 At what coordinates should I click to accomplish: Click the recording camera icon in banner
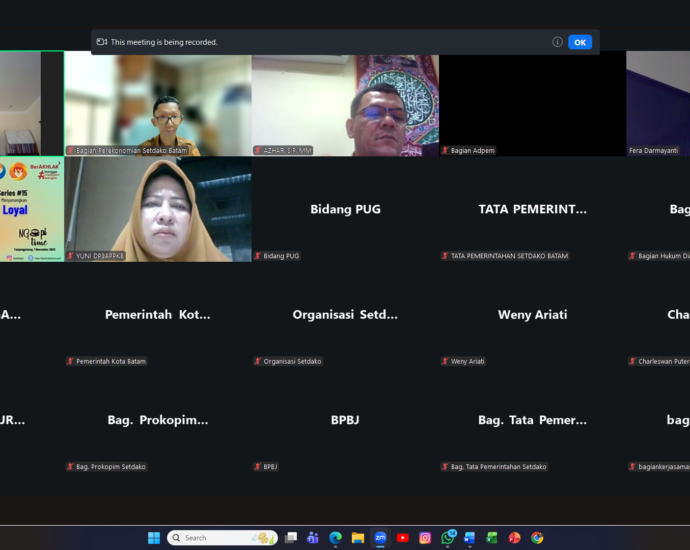pos(102,42)
